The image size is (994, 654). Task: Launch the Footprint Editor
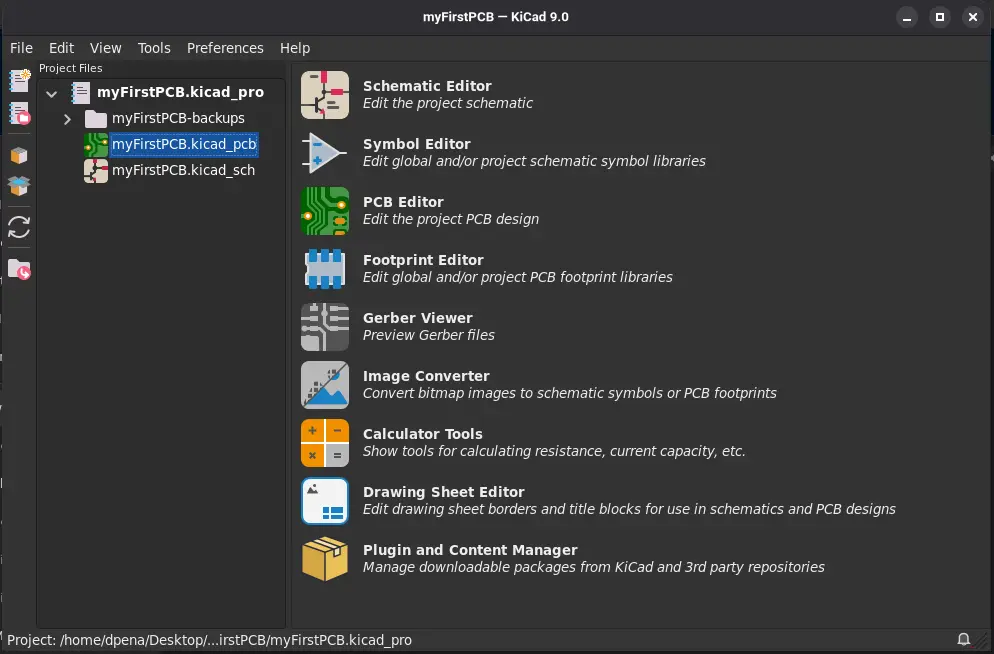point(423,268)
